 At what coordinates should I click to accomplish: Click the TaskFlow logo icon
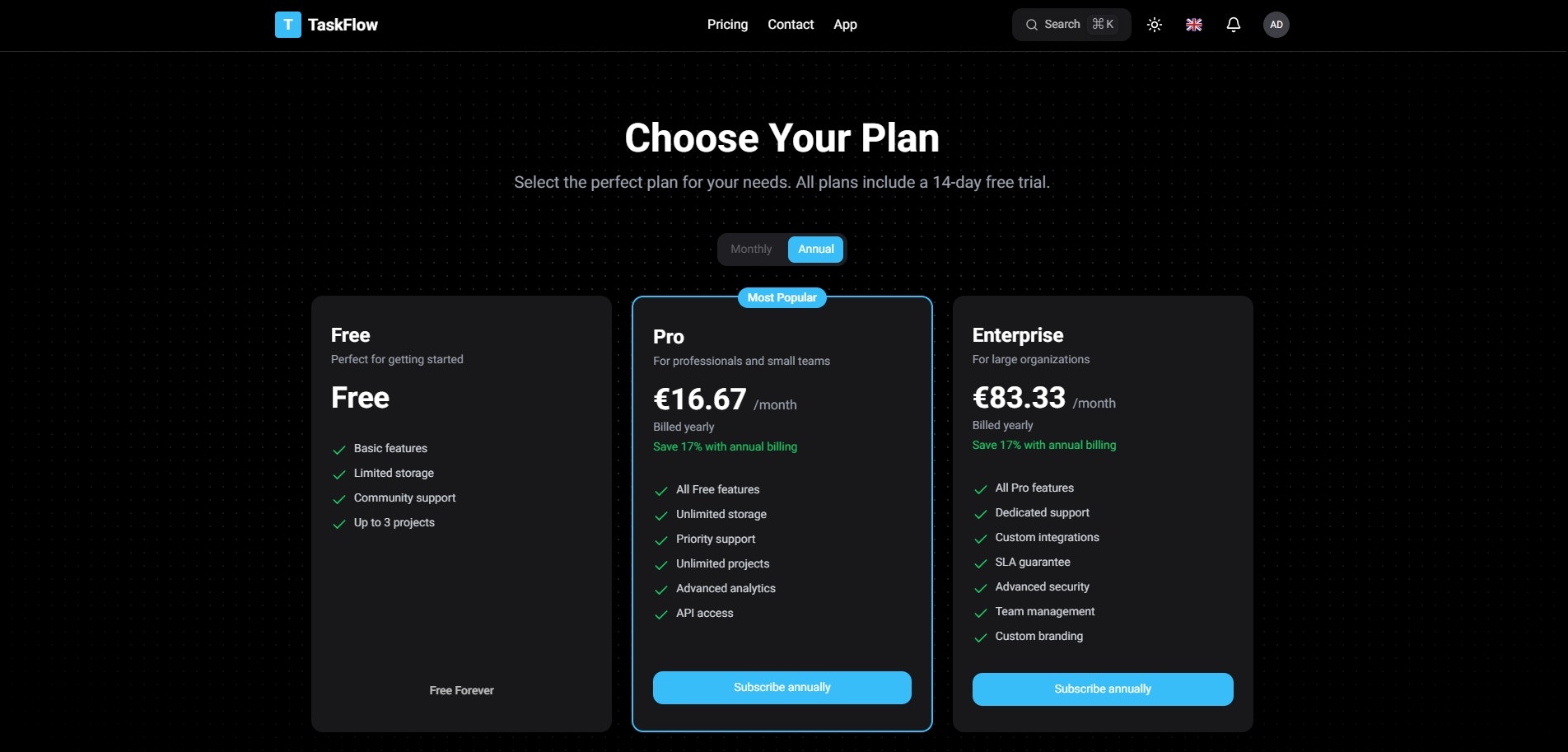(x=287, y=24)
